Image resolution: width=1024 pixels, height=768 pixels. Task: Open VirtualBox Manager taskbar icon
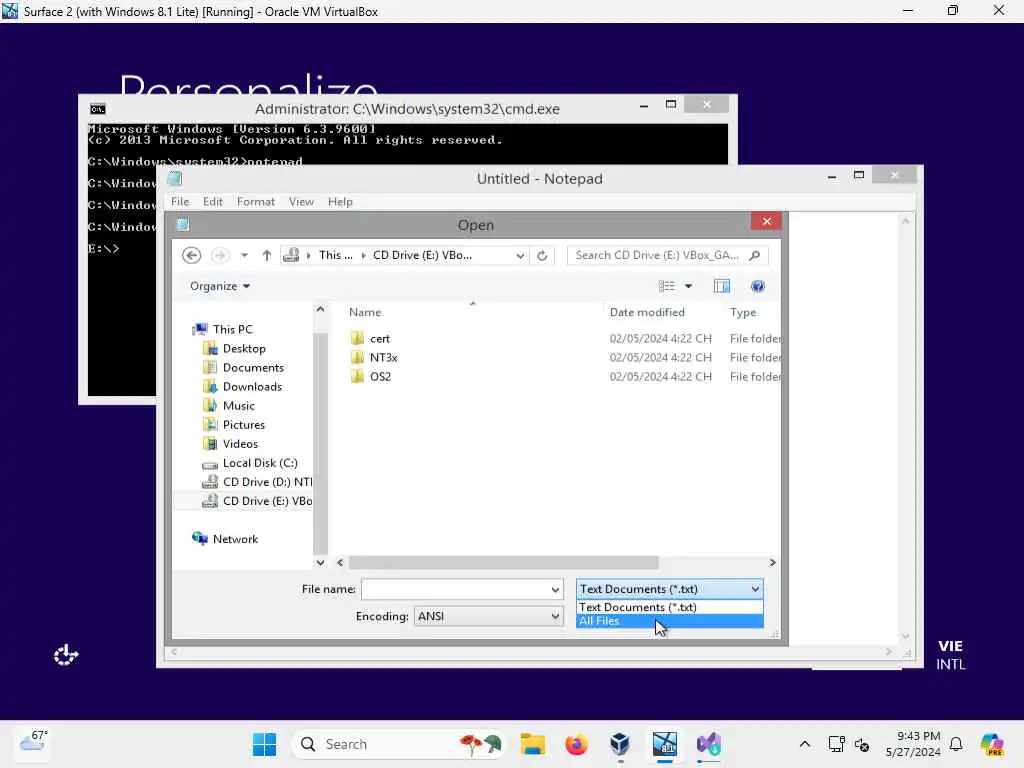620,744
